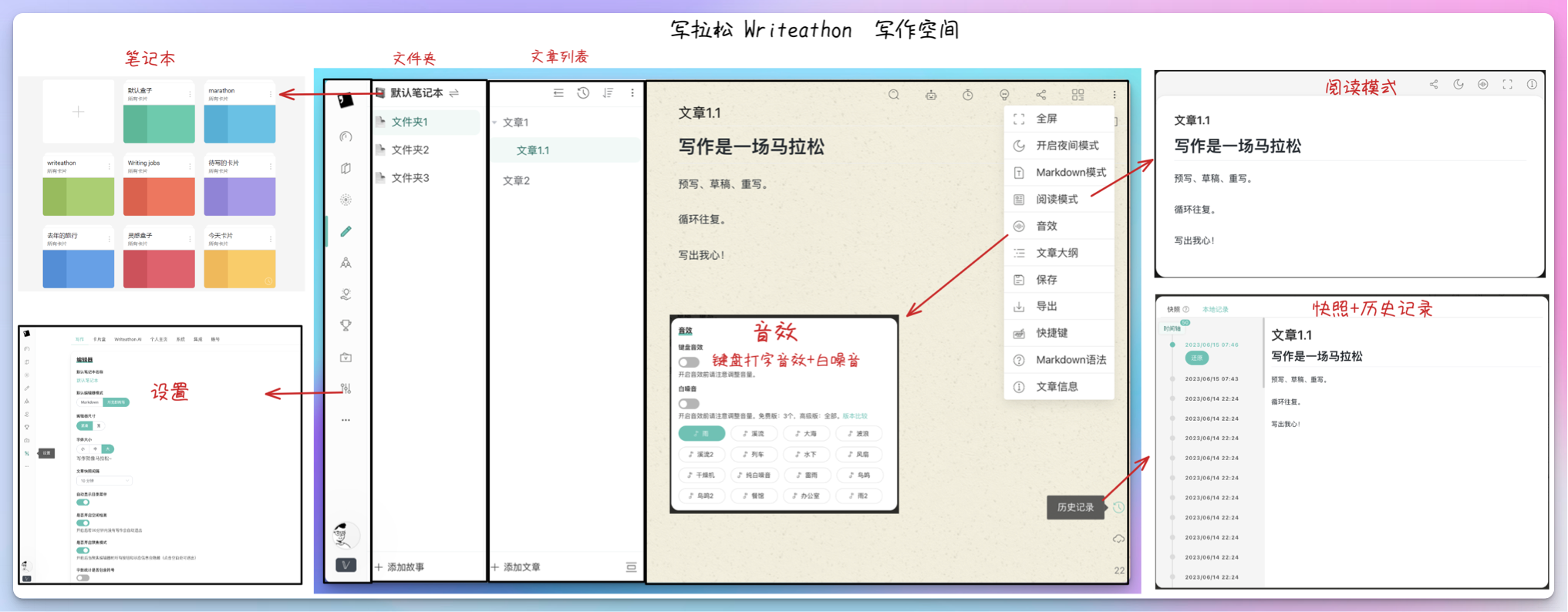Viewport: 1568px width, 612px height.
Task: Toggle 是否开启聚焦模式 switch in settings
Action: click(83, 550)
